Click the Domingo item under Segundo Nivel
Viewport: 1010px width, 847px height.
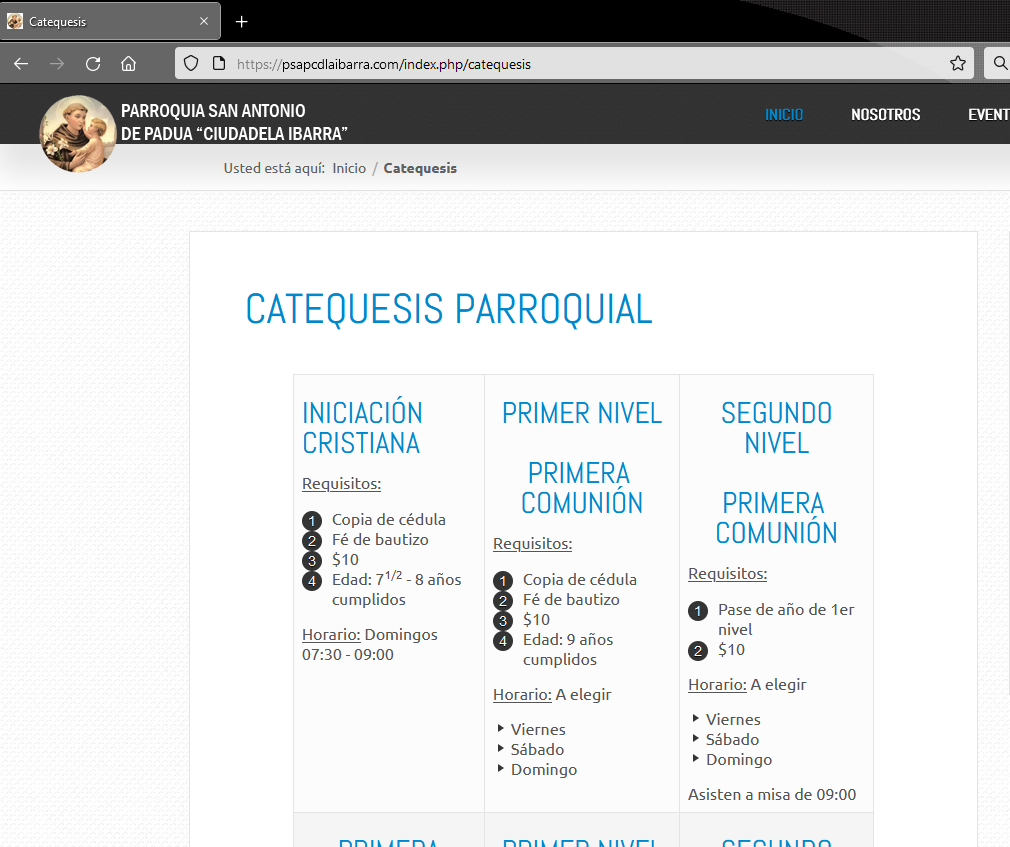[x=739, y=759]
